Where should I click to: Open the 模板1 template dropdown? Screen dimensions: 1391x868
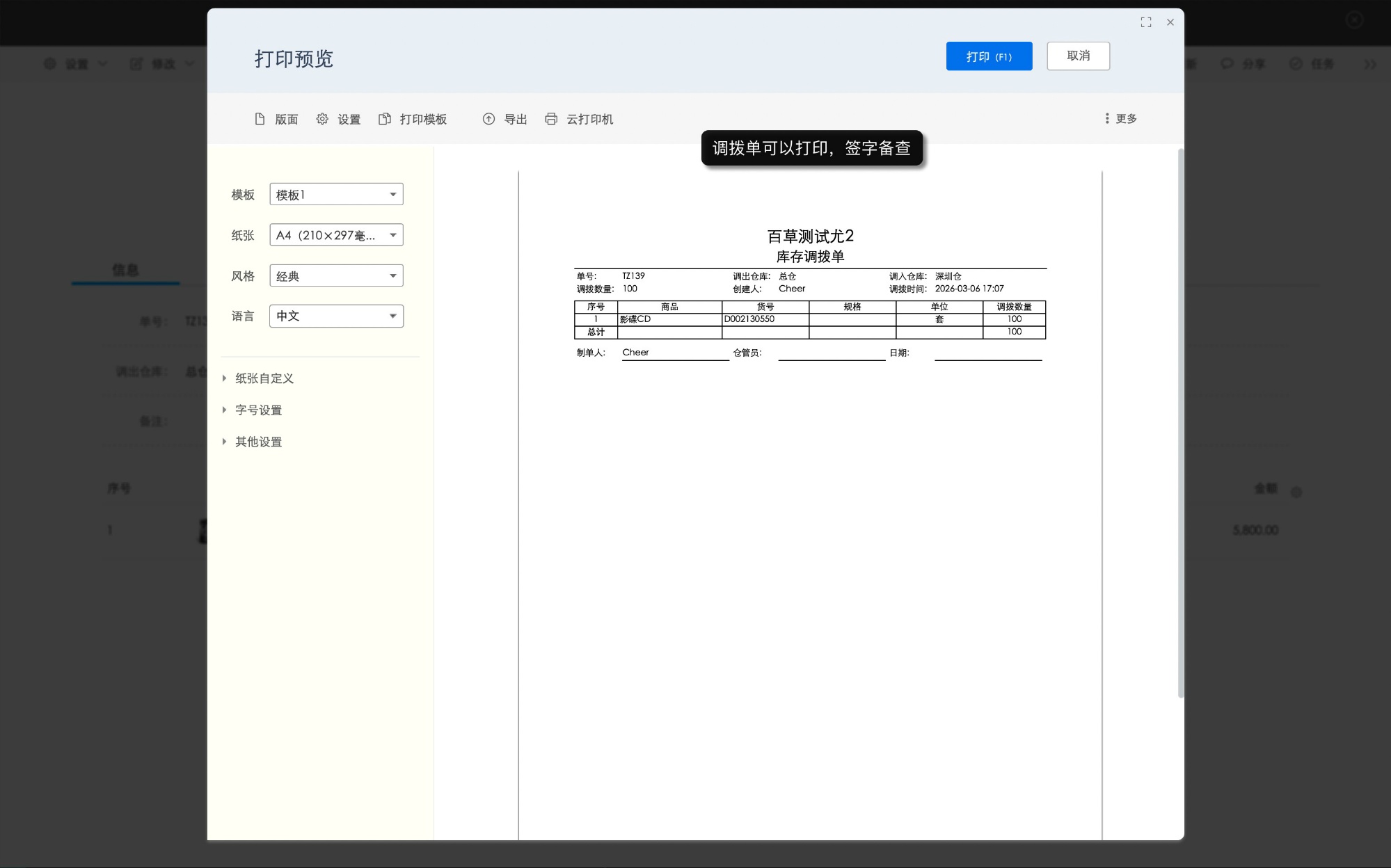tap(336, 194)
